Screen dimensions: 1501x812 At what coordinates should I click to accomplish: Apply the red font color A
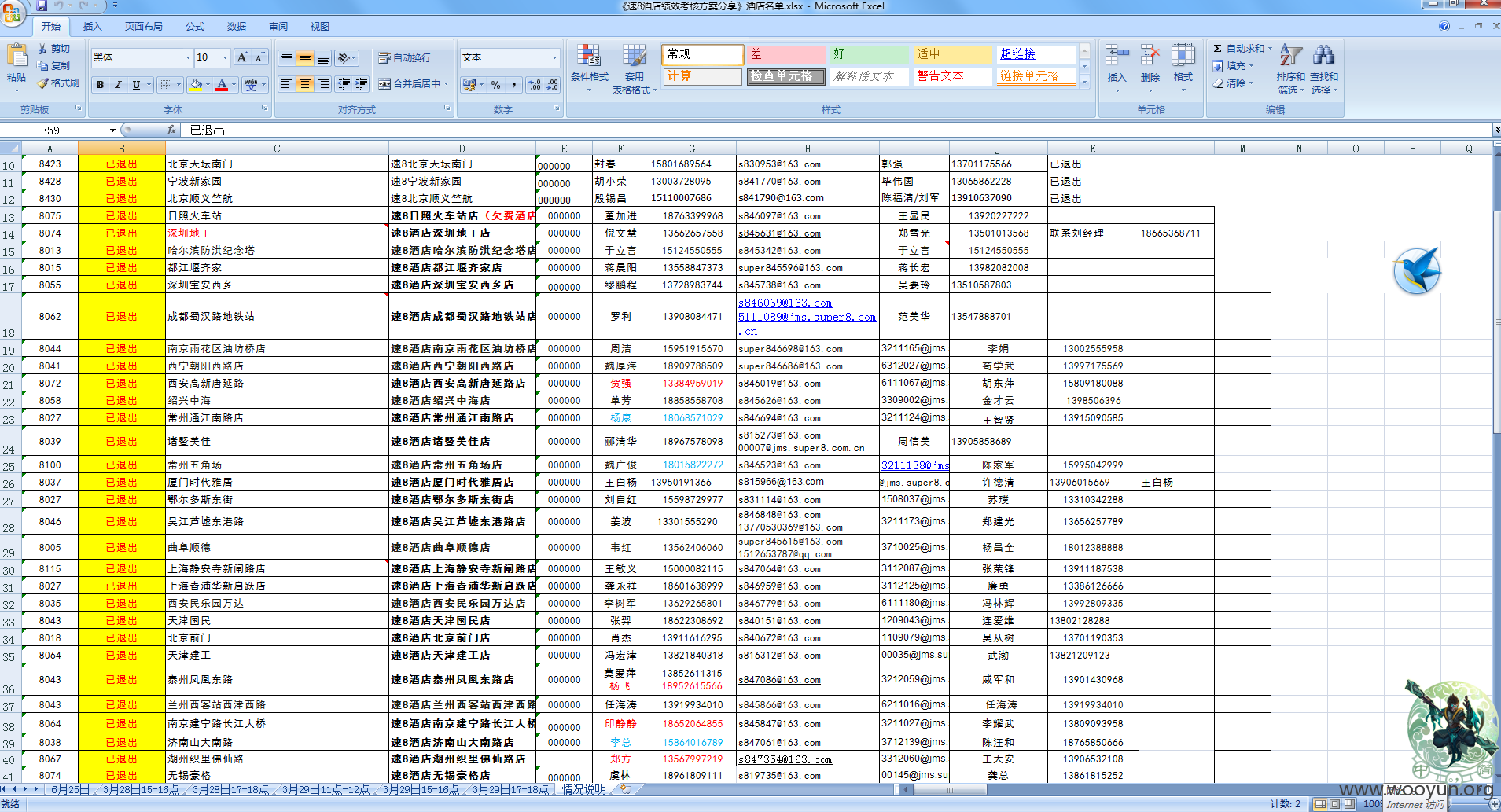223,85
